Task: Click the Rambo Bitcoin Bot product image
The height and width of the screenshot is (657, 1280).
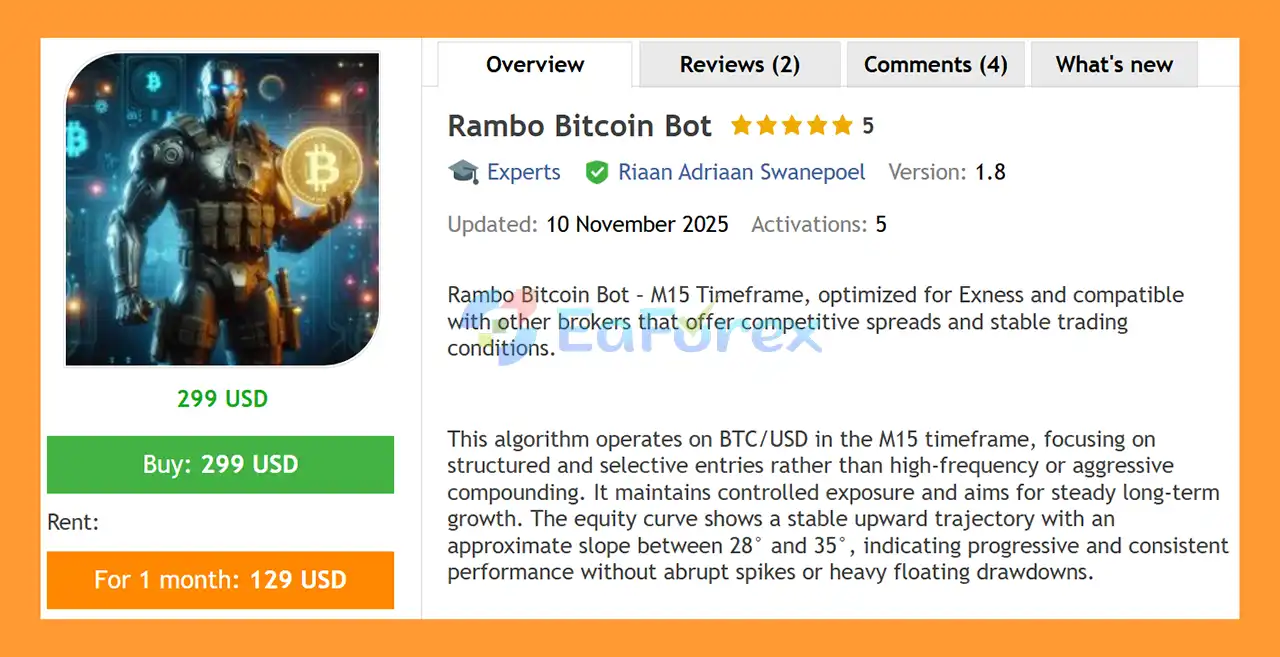Action: click(222, 209)
